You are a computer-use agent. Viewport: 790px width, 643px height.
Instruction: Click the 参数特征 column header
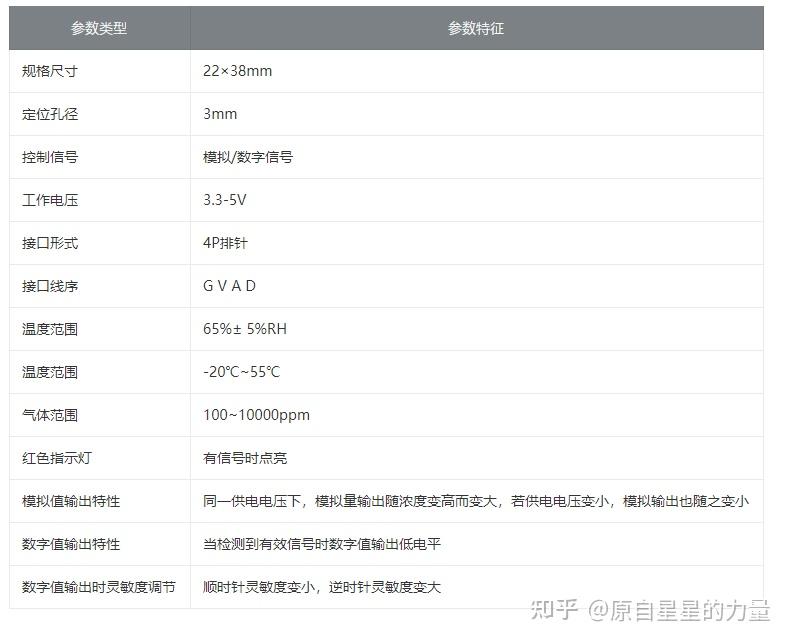tap(477, 28)
